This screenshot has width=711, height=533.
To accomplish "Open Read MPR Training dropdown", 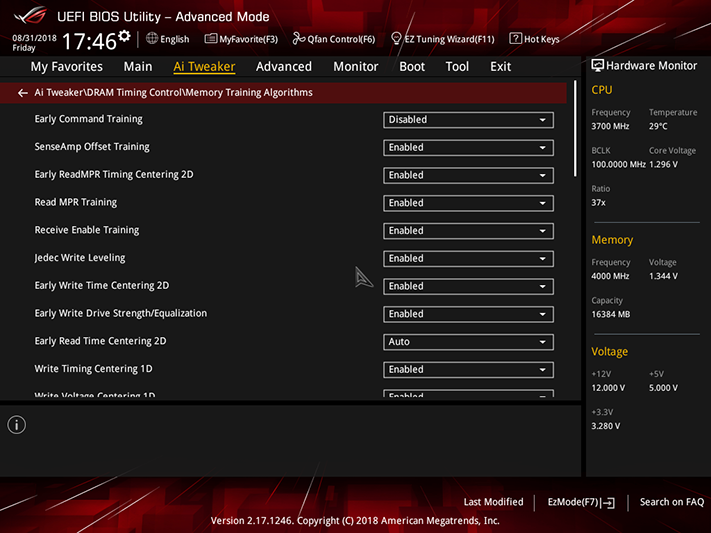I will pyautogui.click(x=468, y=203).
